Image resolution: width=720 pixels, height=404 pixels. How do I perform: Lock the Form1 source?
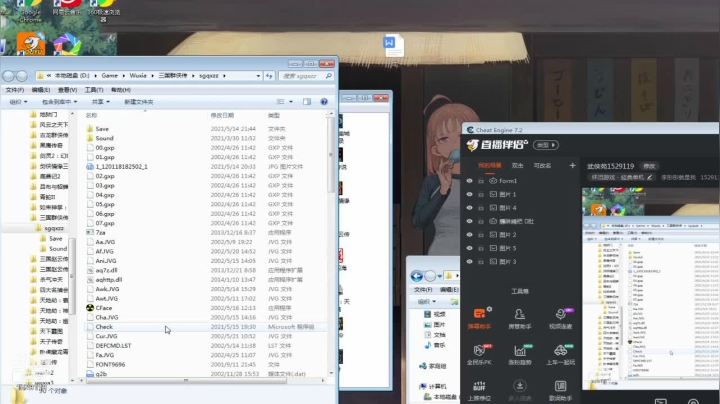tap(481, 181)
